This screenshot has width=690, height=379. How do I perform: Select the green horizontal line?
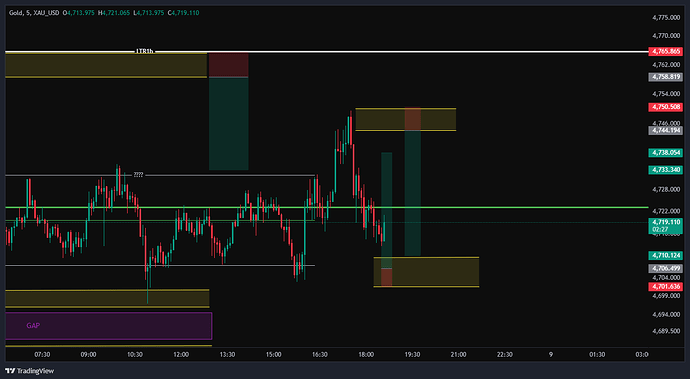click(327, 207)
